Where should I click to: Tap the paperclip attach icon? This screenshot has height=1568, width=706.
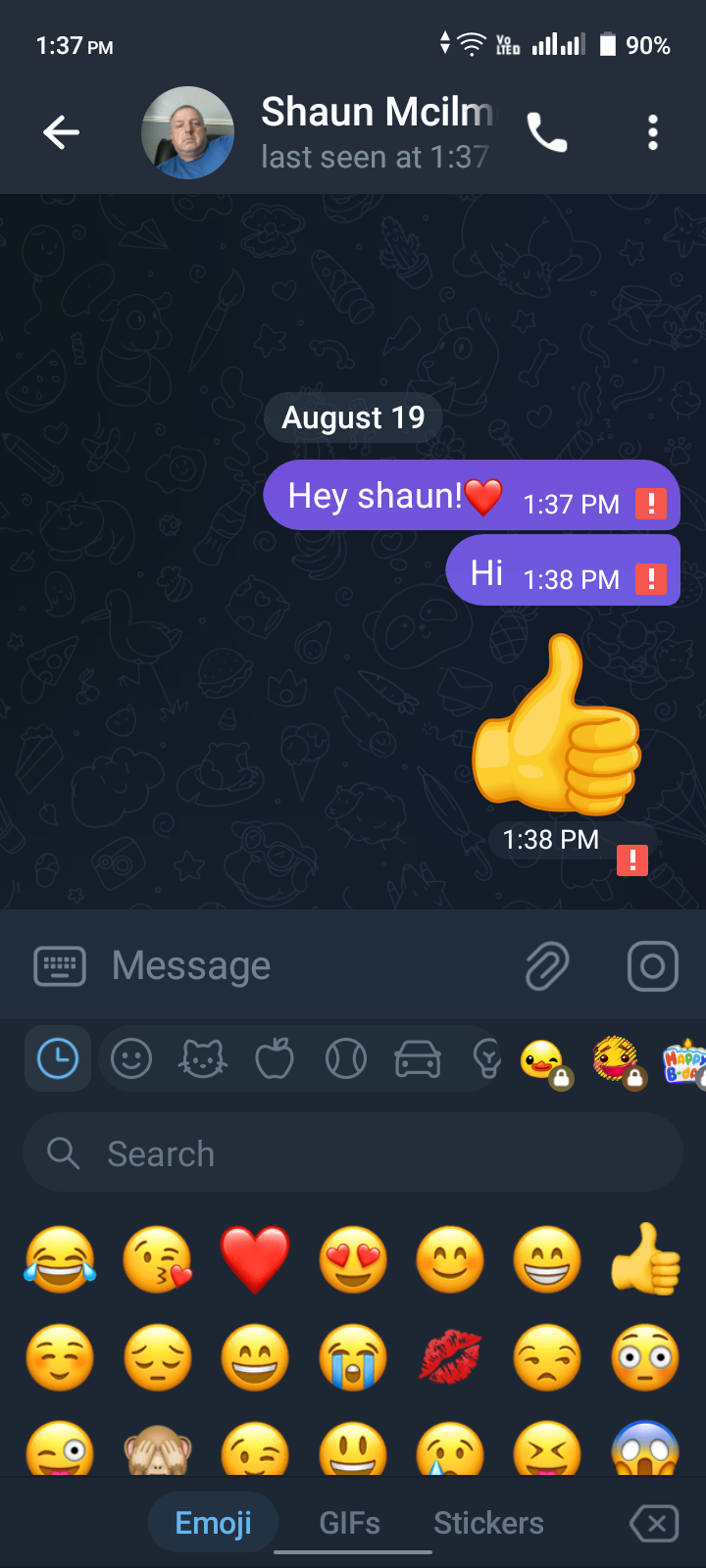547,966
